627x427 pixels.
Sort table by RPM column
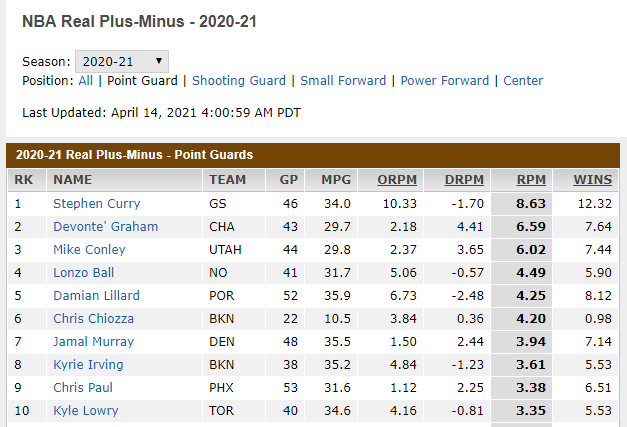(x=530, y=180)
